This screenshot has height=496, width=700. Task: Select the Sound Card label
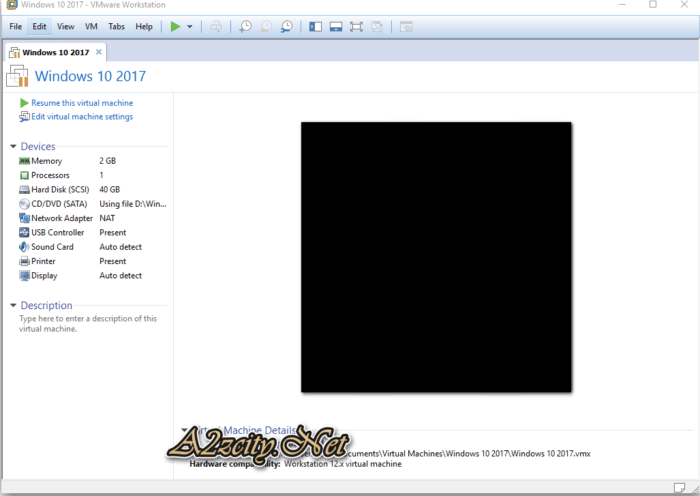(52, 247)
